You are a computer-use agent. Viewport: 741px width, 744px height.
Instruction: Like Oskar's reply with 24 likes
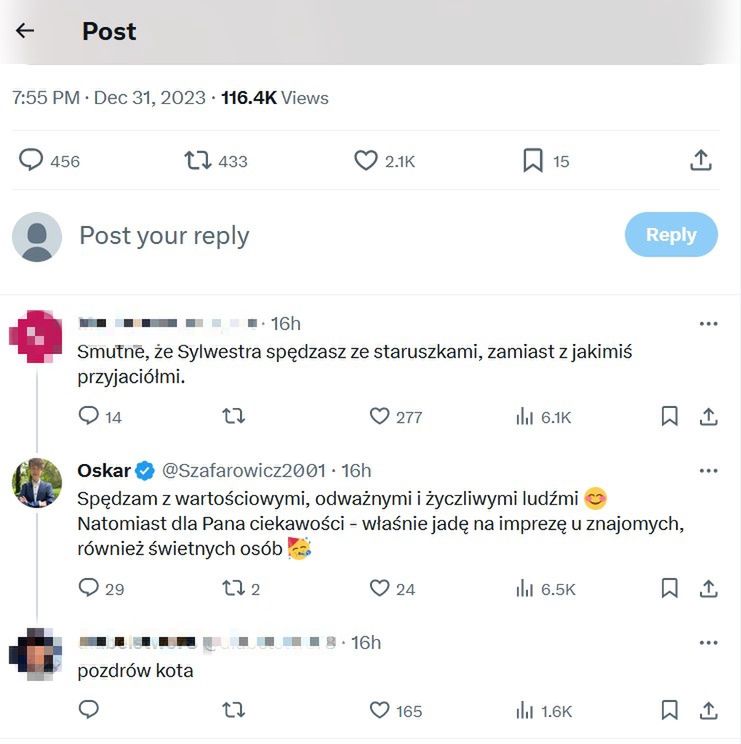coord(379,588)
